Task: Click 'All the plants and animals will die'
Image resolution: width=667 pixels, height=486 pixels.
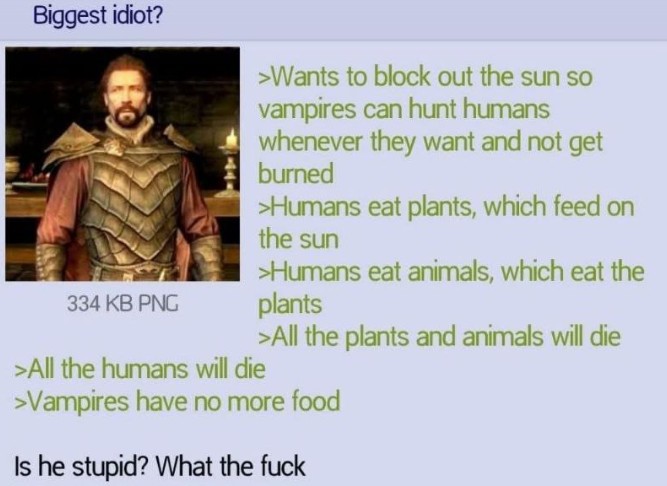Action: [440, 336]
